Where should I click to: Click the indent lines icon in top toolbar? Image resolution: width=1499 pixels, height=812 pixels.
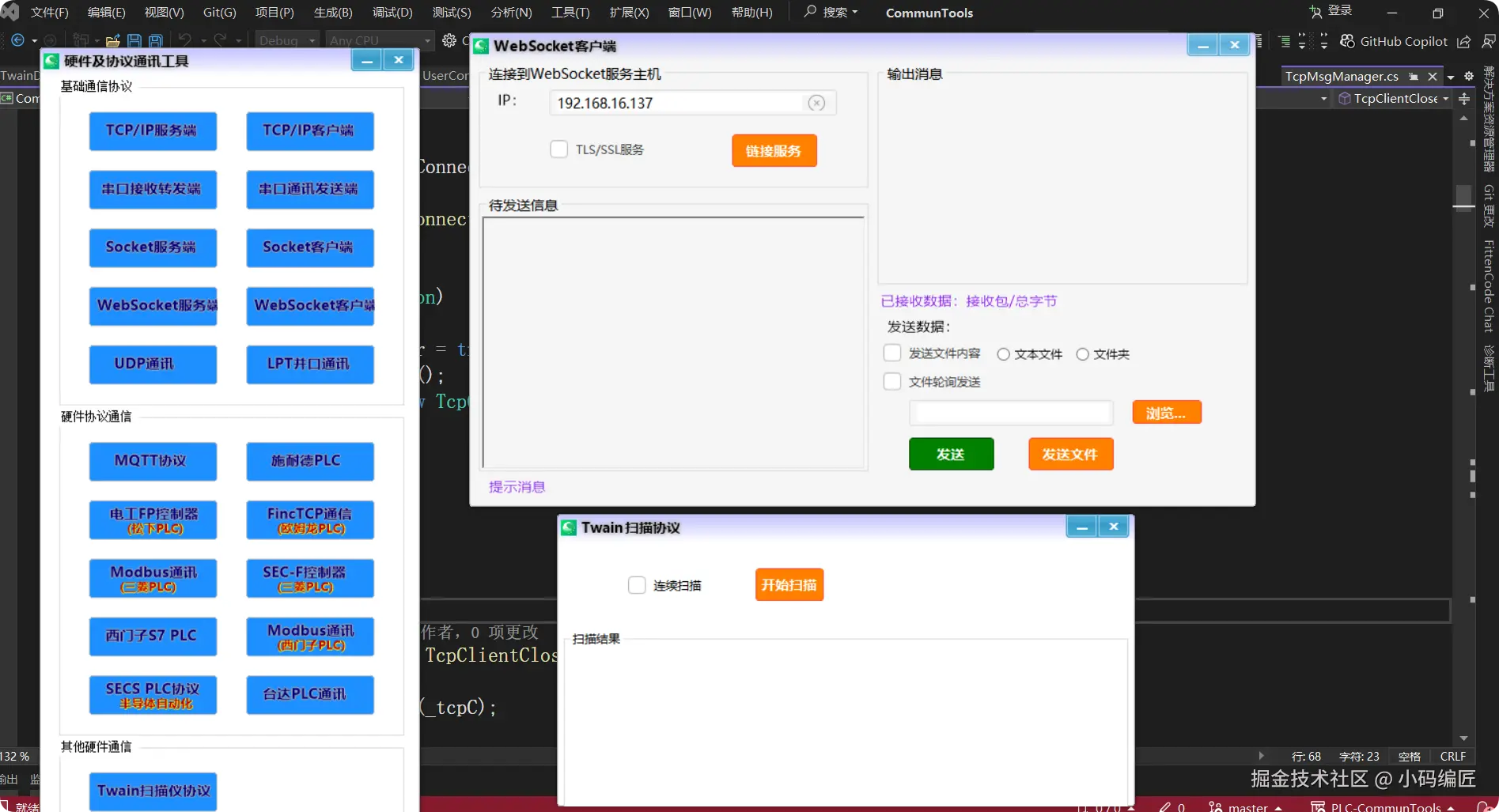[x=1284, y=41]
